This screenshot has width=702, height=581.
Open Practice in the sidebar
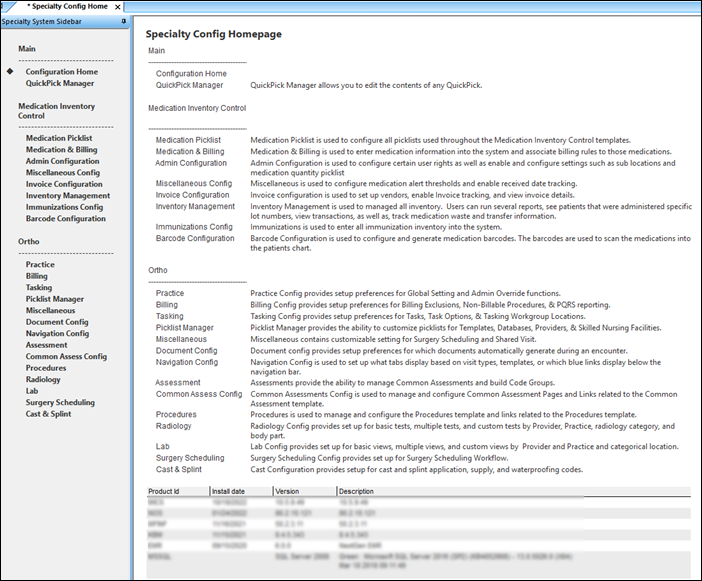[x=40, y=265]
